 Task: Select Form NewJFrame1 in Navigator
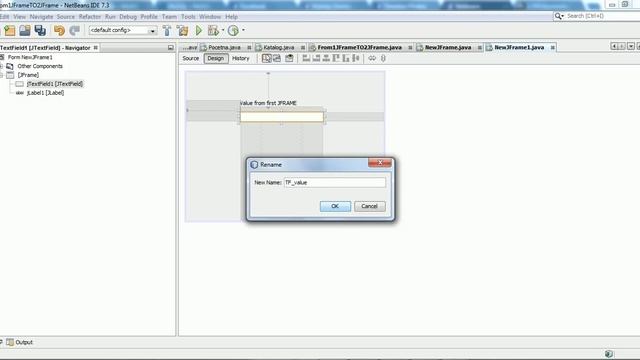[30, 57]
